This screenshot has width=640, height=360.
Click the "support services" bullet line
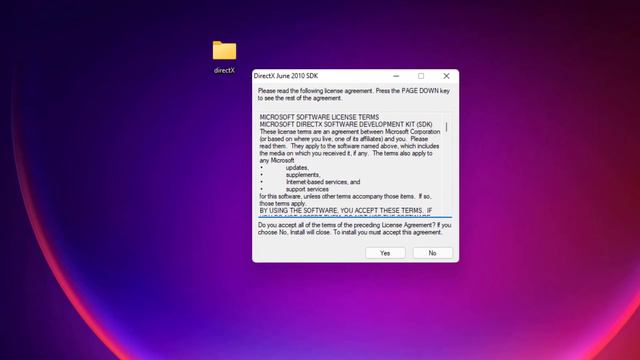(307, 189)
